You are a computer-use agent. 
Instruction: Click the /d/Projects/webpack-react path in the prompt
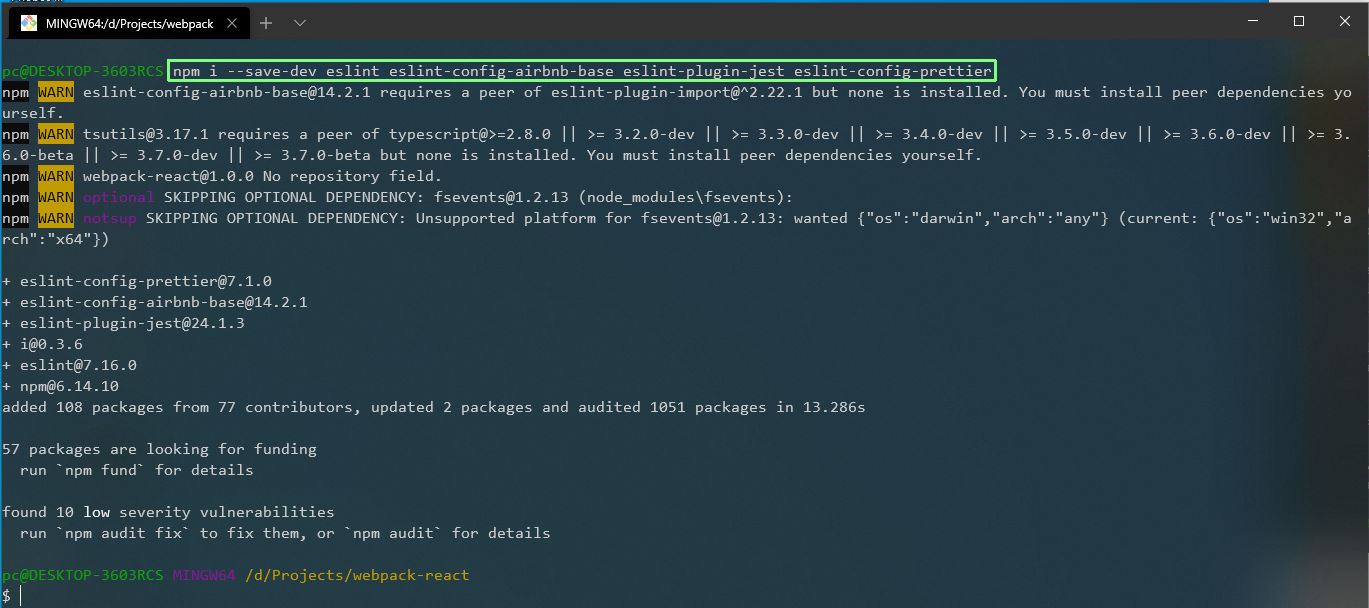click(357, 575)
